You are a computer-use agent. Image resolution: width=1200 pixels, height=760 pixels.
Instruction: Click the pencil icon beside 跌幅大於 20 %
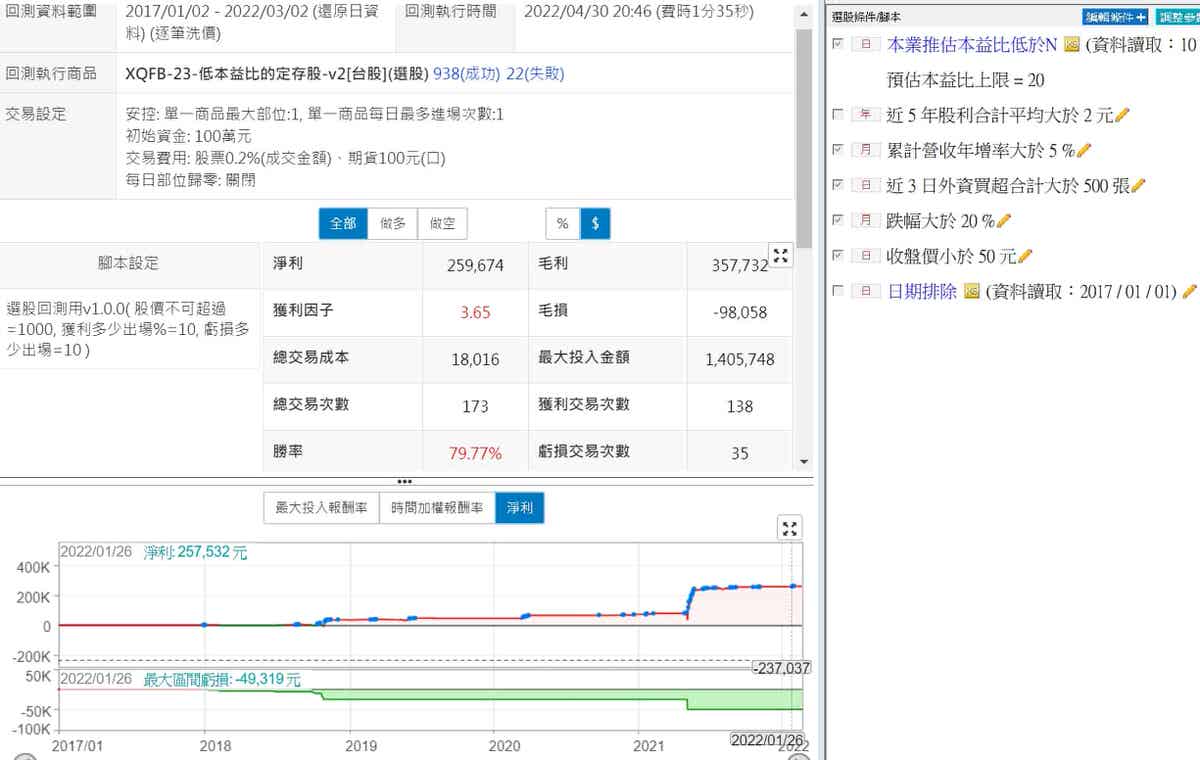coord(1005,220)
